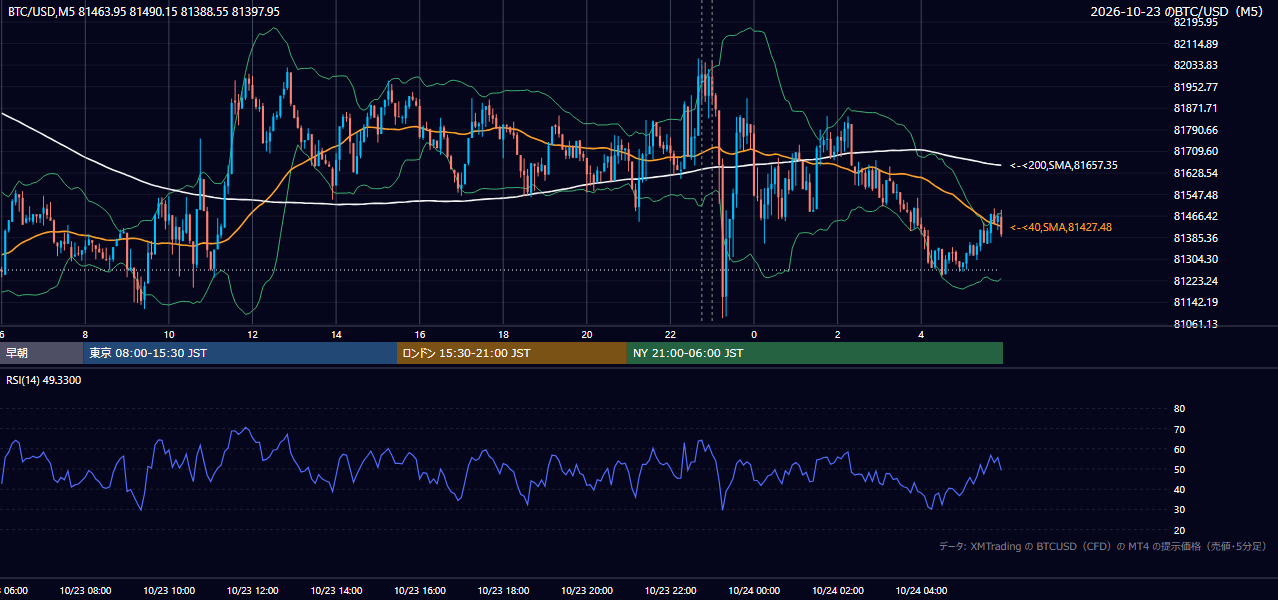Click the hour 4 tick under price chart
The height and width of the screenshot is (600, 1278).
click(x=922, y=334)
